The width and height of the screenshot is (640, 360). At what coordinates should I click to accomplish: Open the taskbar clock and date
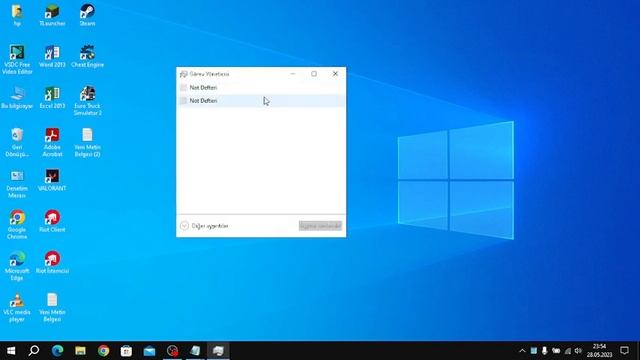tap(599, 351)
